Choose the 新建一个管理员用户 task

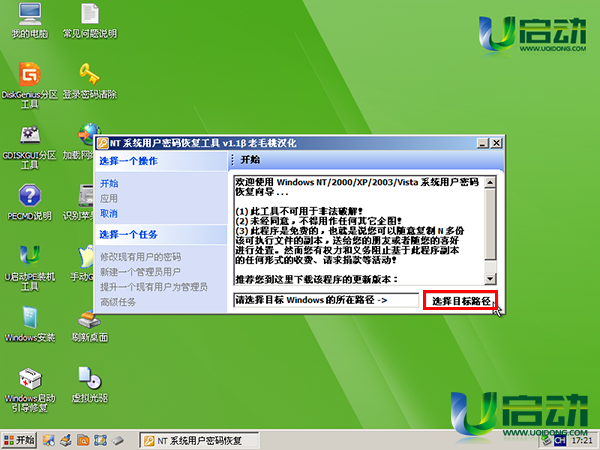pyautogui.click(x=140, y=272)
